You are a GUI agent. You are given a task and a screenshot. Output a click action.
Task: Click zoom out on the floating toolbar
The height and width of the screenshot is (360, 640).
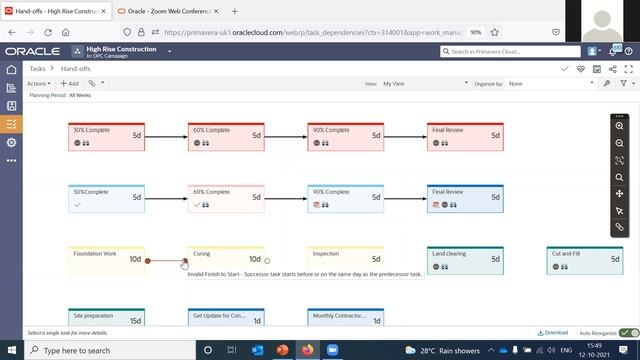point(619,143)
